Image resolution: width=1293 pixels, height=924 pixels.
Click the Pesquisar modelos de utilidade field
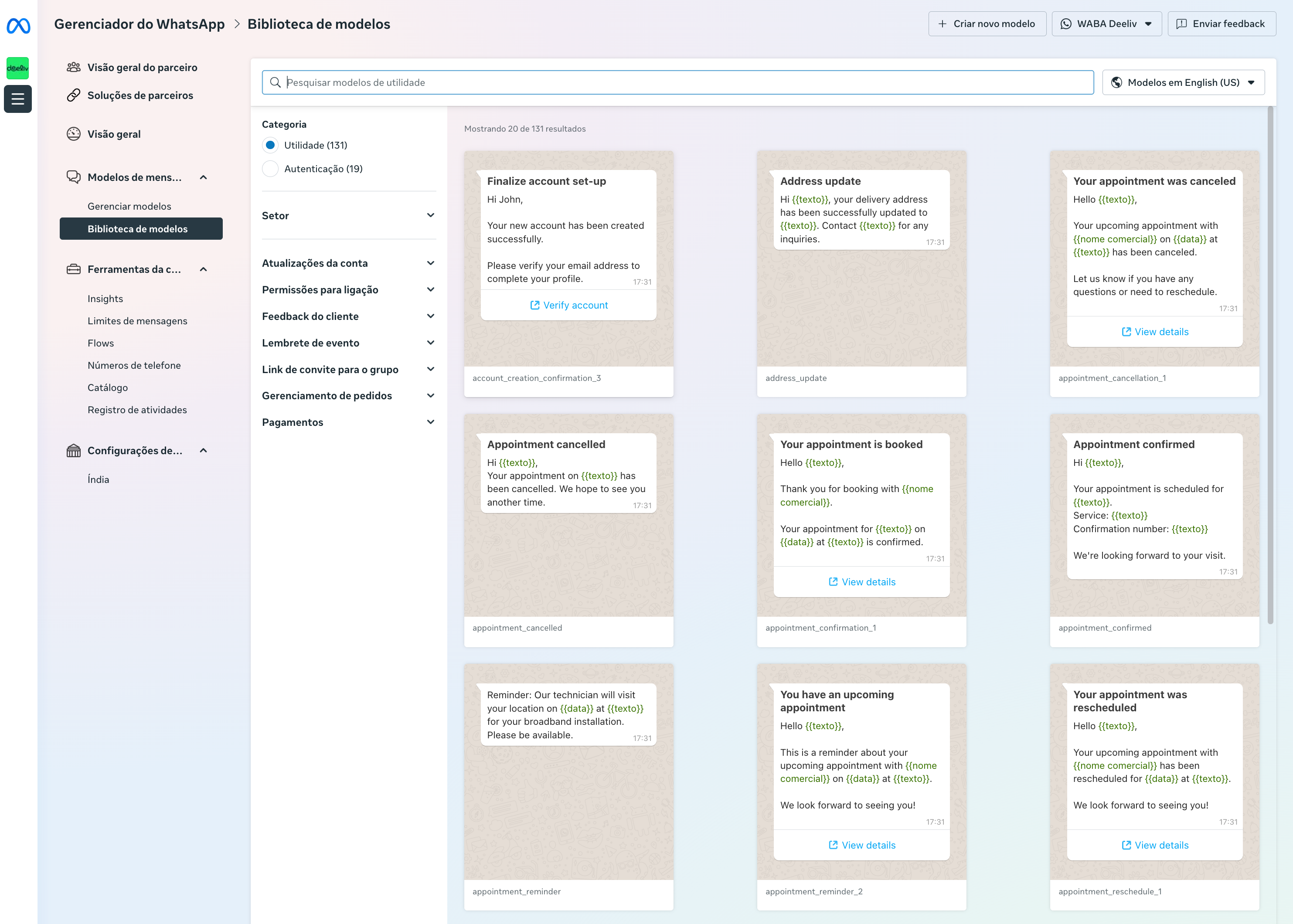[x=677, y=82]
